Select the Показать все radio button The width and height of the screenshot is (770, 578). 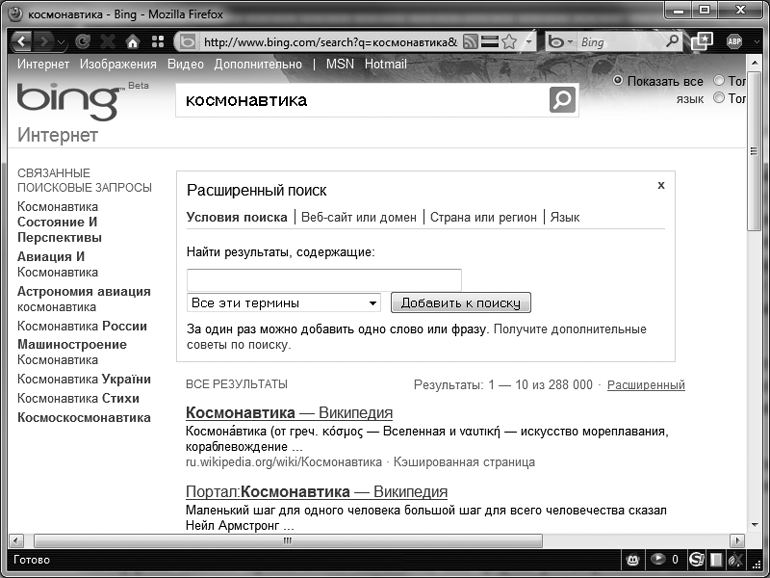617,81
